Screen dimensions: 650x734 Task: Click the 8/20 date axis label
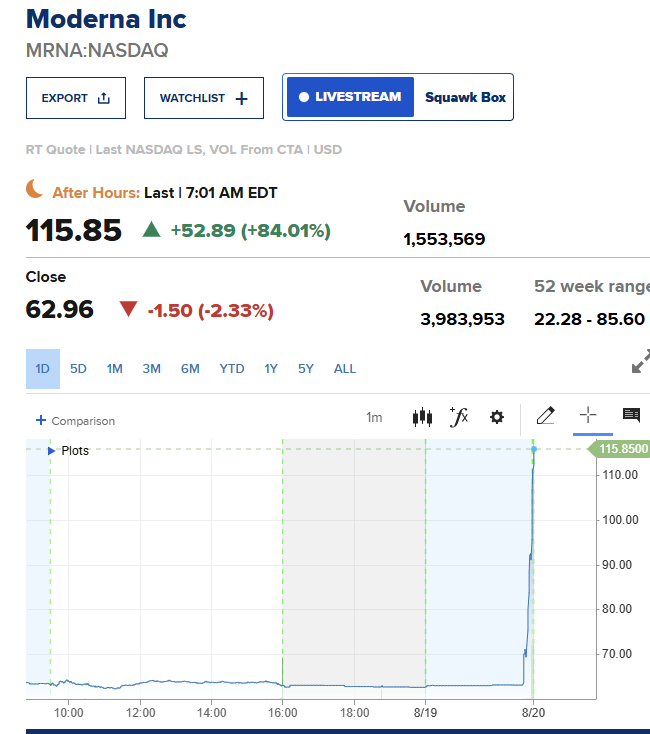point(533,713)
